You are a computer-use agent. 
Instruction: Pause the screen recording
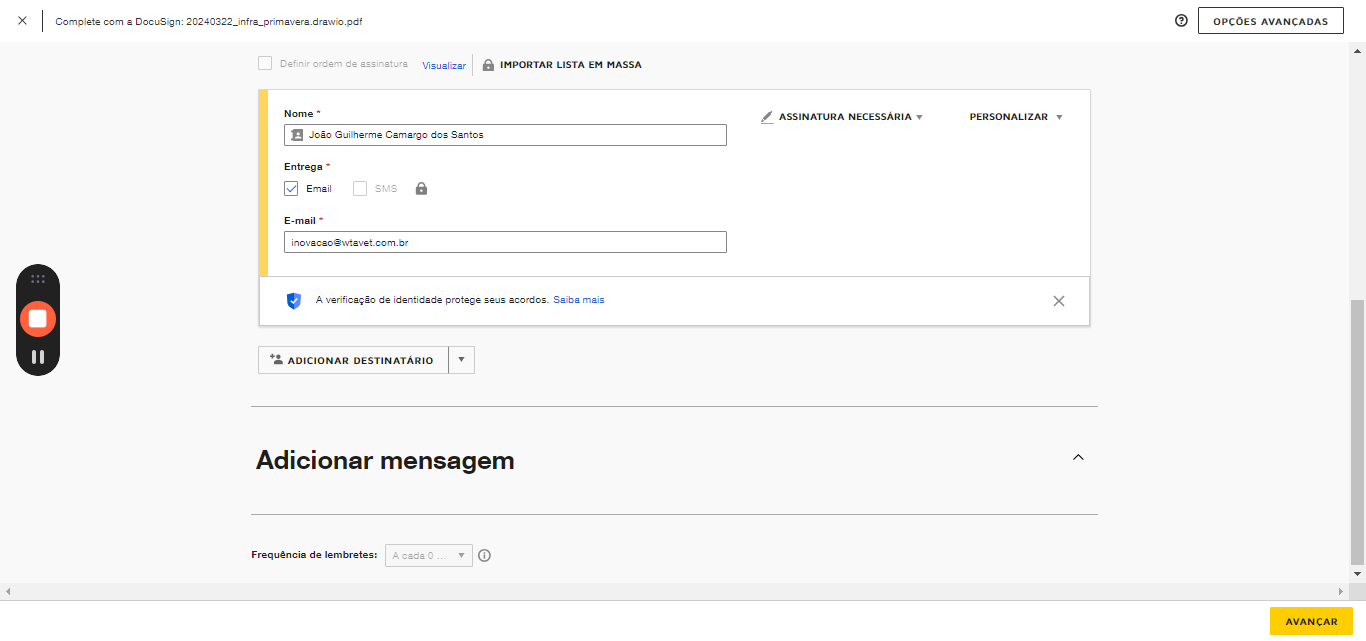(x=38, y=356)
